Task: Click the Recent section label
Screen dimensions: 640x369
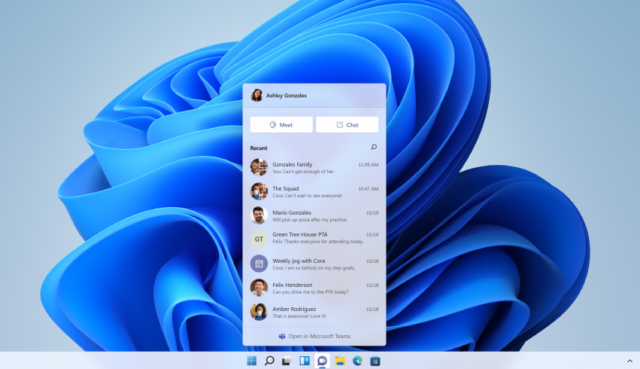Action: pyautogui.click(x=258, y=148)
